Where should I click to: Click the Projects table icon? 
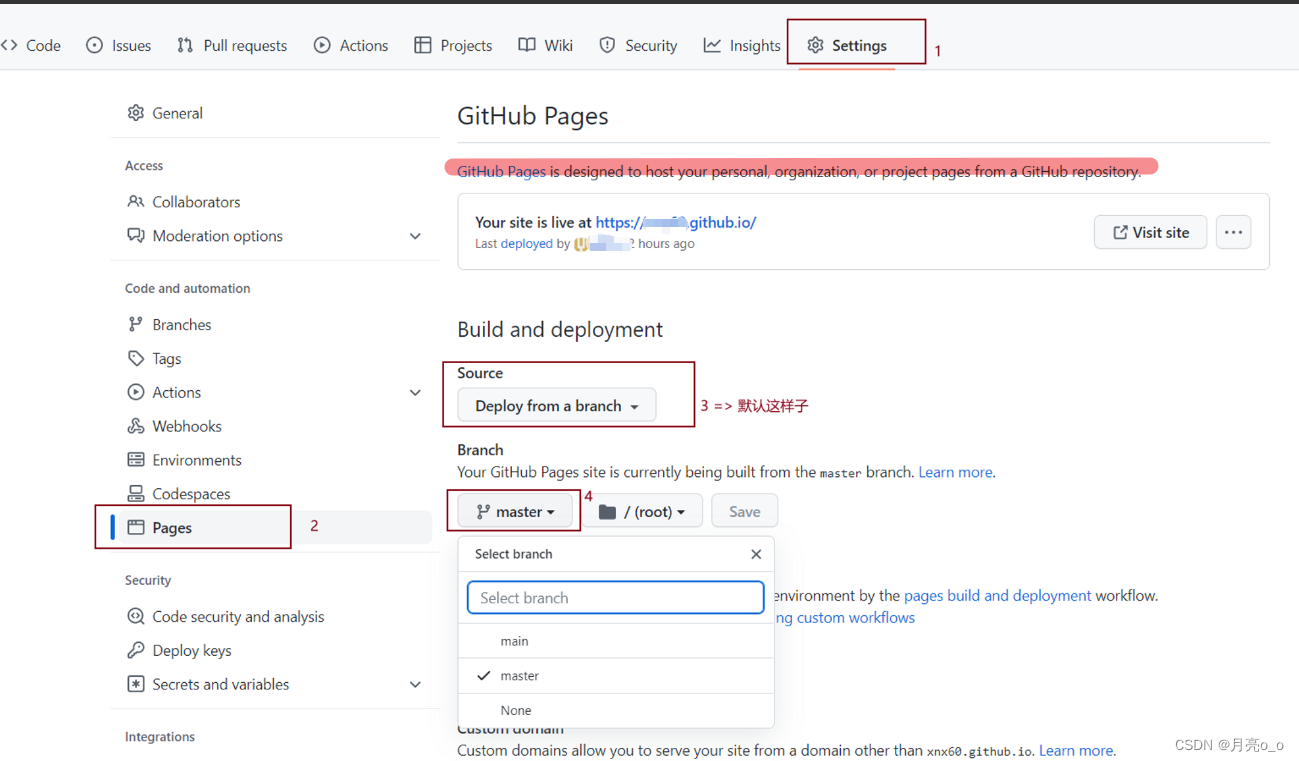point(423,45)
